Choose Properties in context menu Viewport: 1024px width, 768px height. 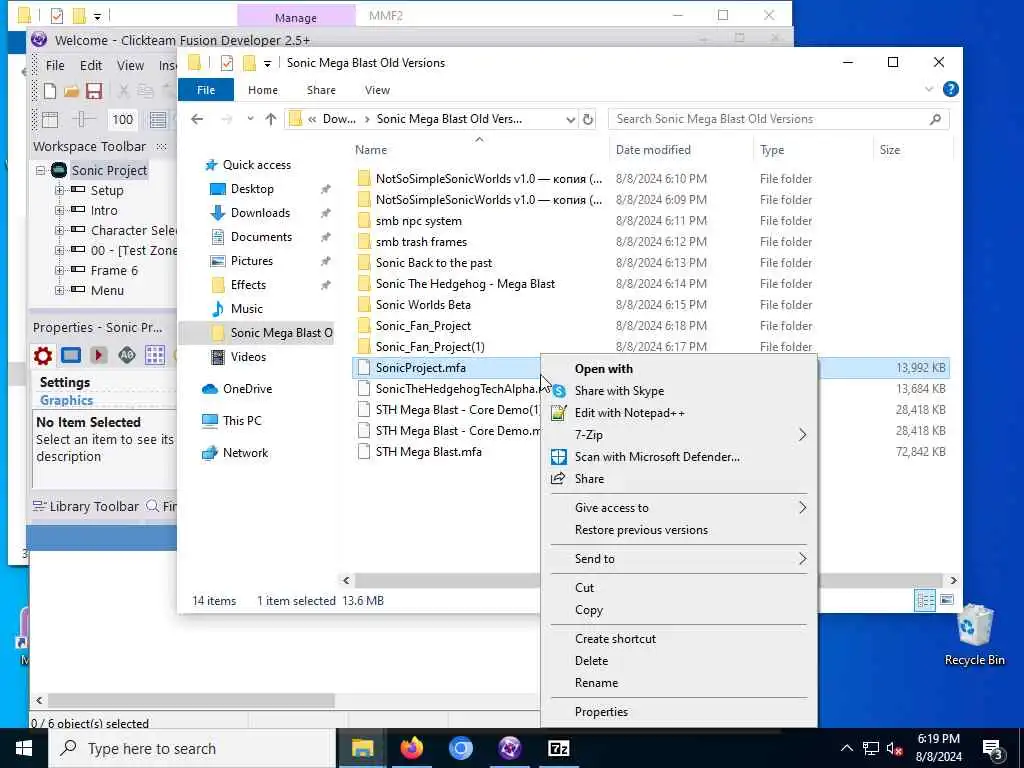tap(679, 712)
